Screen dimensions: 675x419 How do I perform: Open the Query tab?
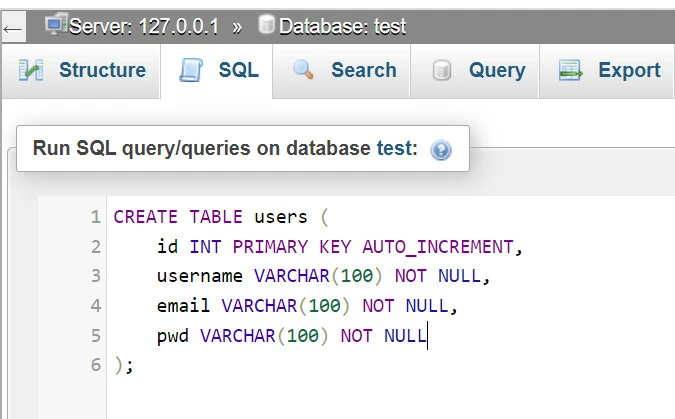tap(496, 70)
